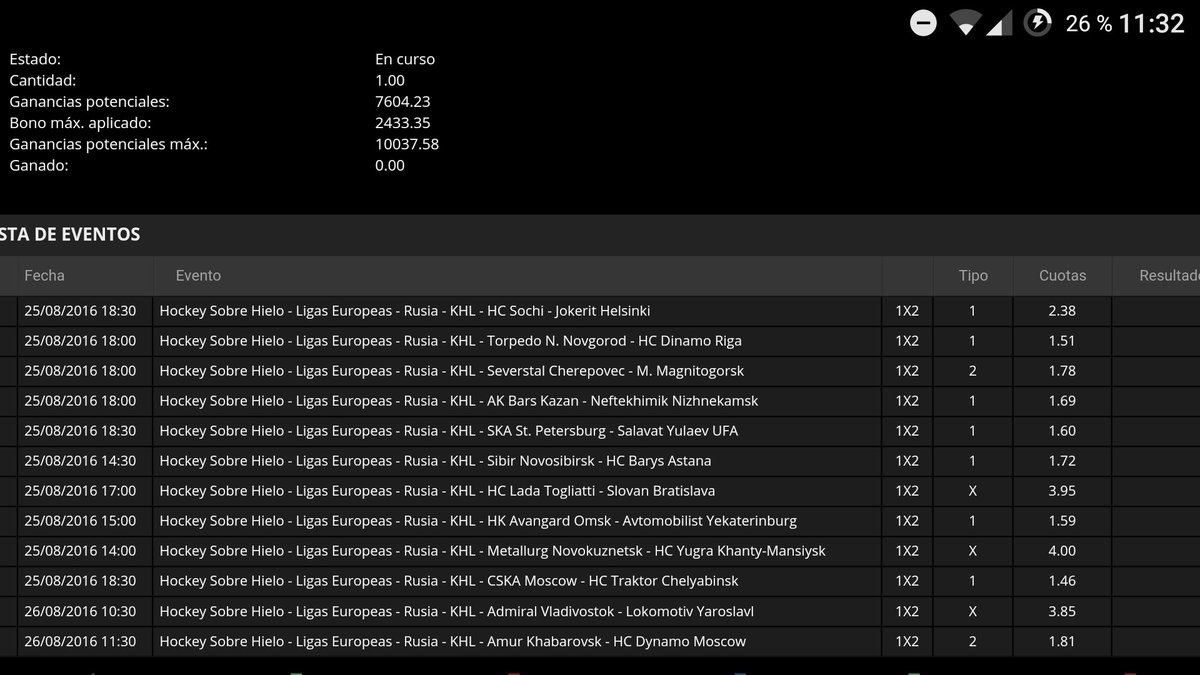Tap the cellular signal status icon
This screenshot has height=675, width=1200.
(x=998, y=23)
